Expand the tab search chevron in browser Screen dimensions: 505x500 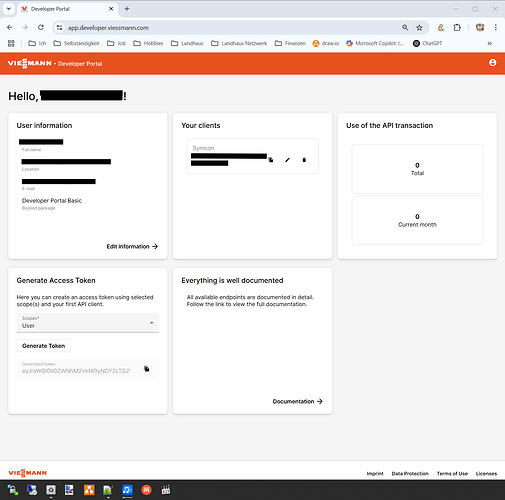click(9, 9)
